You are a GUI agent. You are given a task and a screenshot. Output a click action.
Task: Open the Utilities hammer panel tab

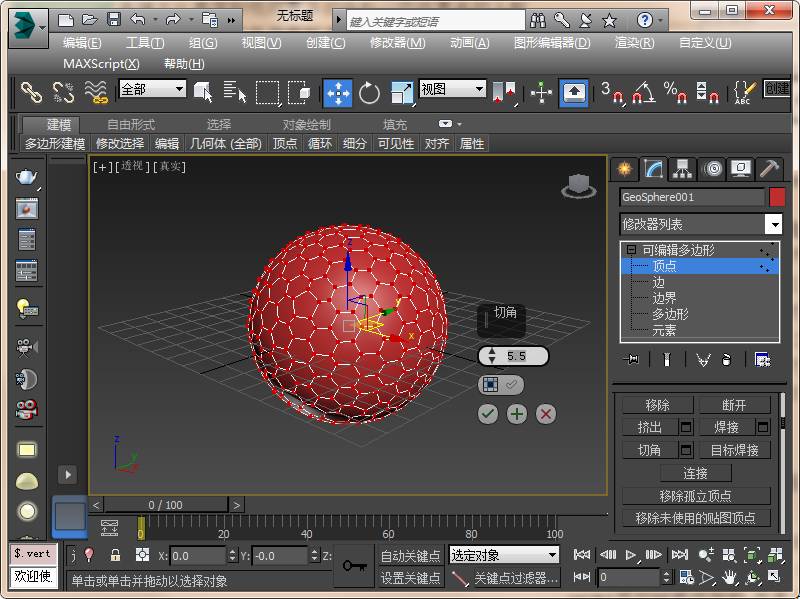769,169
